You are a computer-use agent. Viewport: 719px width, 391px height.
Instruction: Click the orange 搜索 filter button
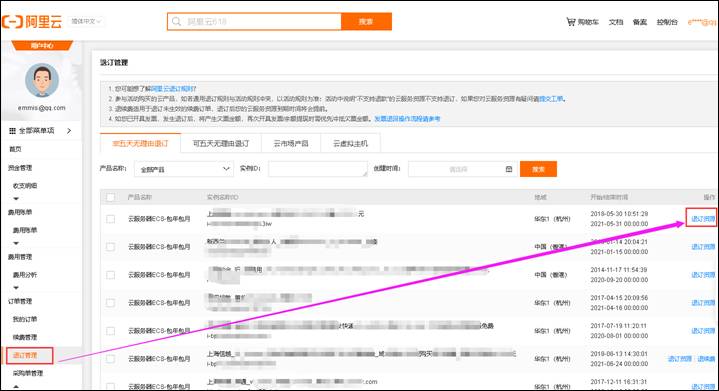(538, 169)
